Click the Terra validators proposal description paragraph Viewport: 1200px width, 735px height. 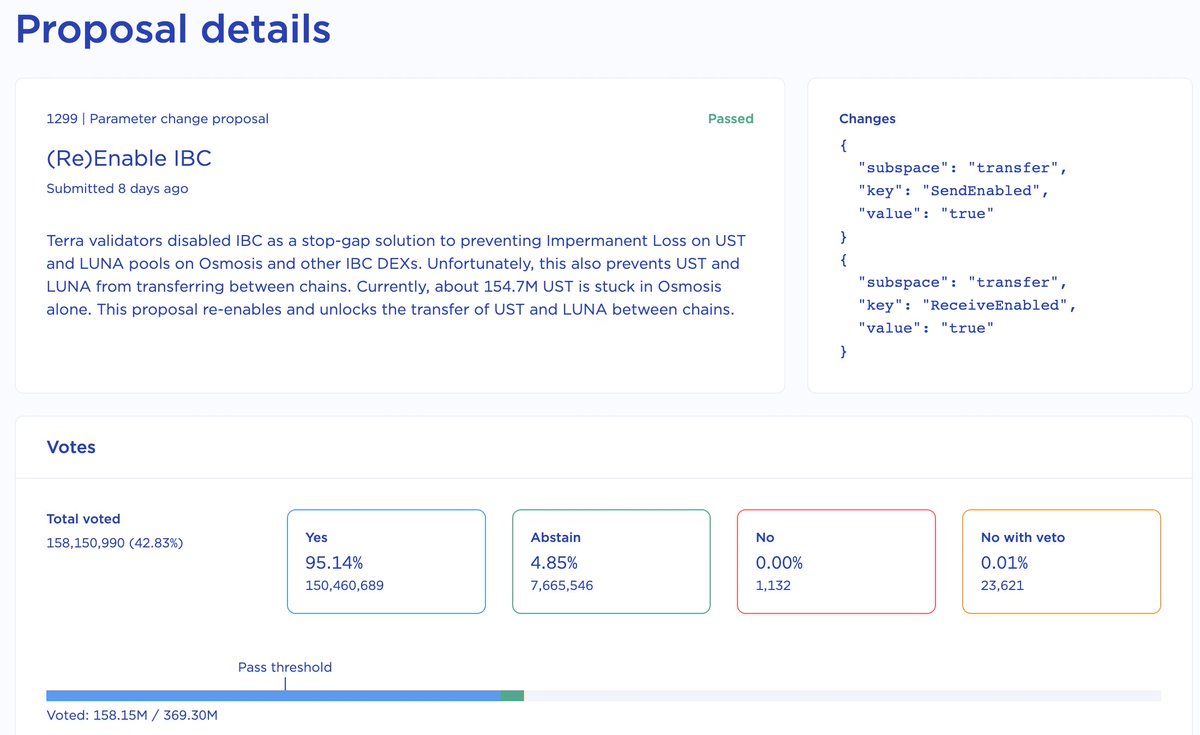tap(397, 275)
